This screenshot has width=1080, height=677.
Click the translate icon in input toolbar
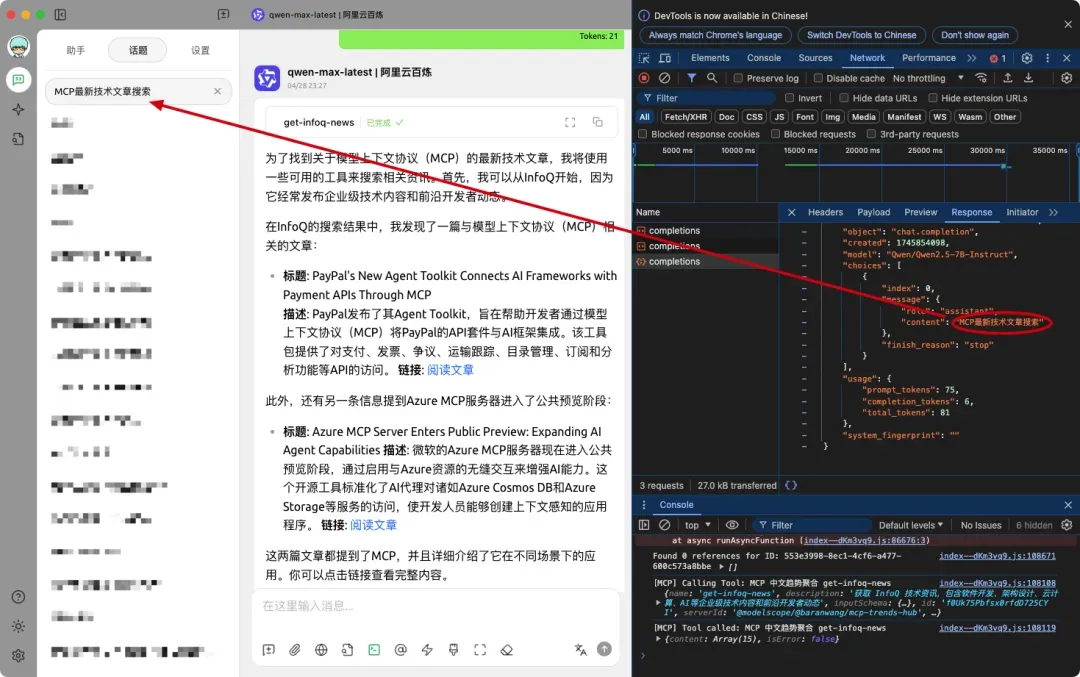click(581, 649)
